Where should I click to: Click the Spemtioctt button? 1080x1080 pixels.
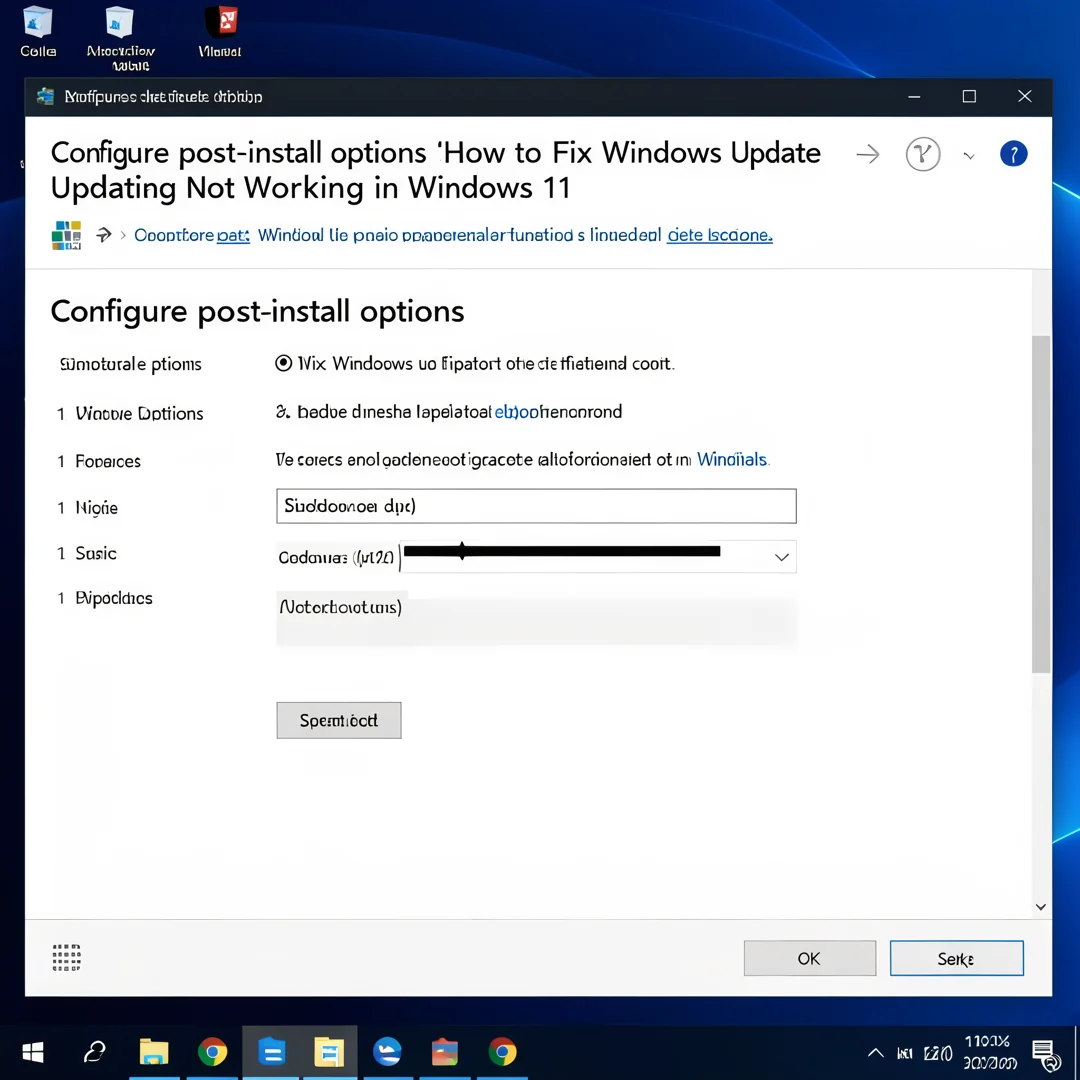(x=339, y=720)
